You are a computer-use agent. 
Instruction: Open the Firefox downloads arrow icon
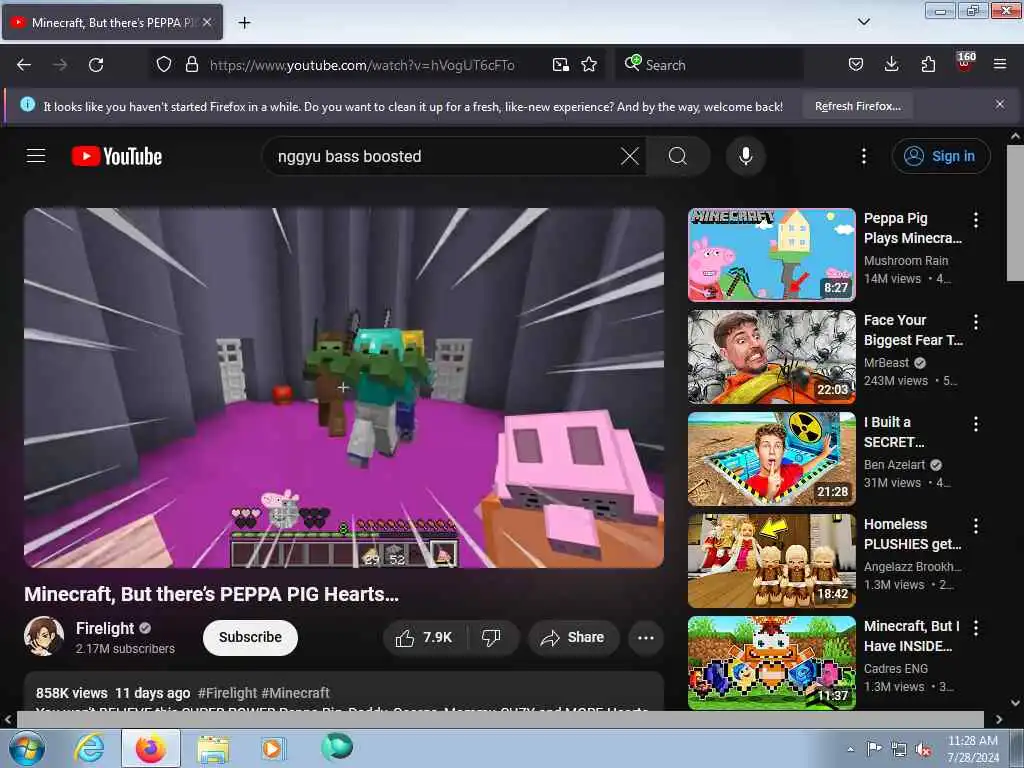tap(891, 65)
